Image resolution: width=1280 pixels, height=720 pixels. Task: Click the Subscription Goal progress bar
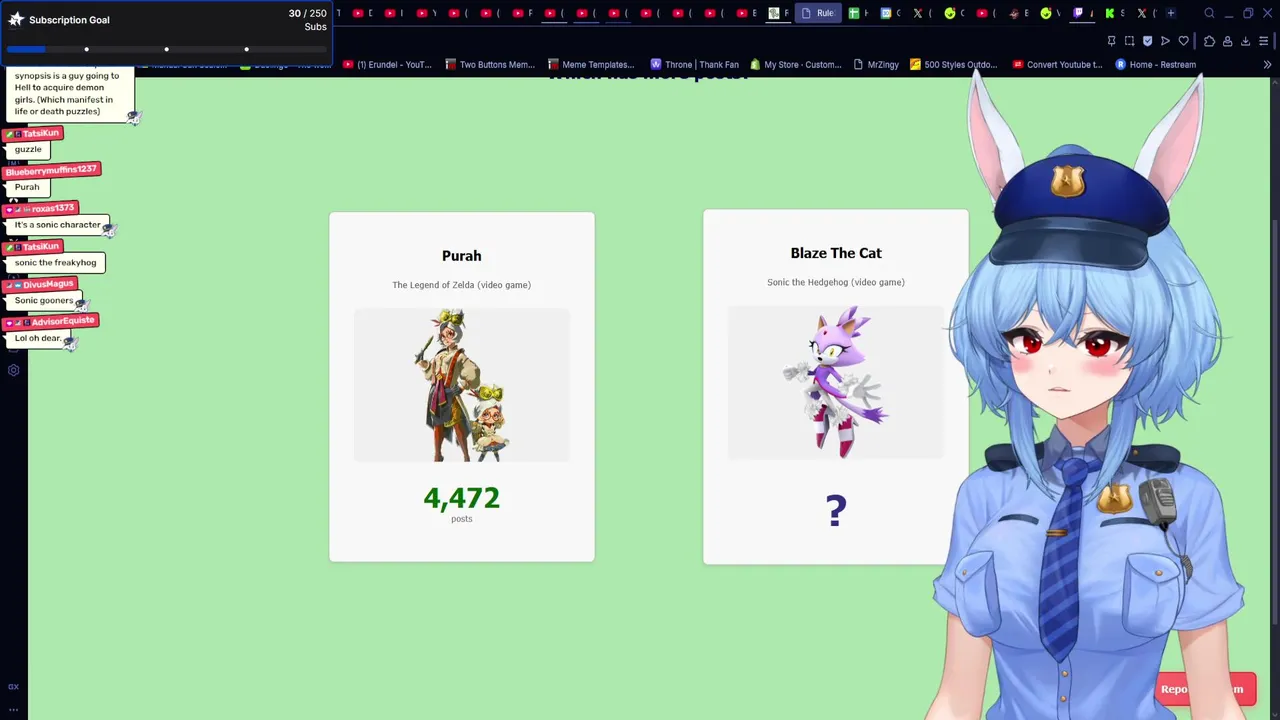click(x=166, y=49)
